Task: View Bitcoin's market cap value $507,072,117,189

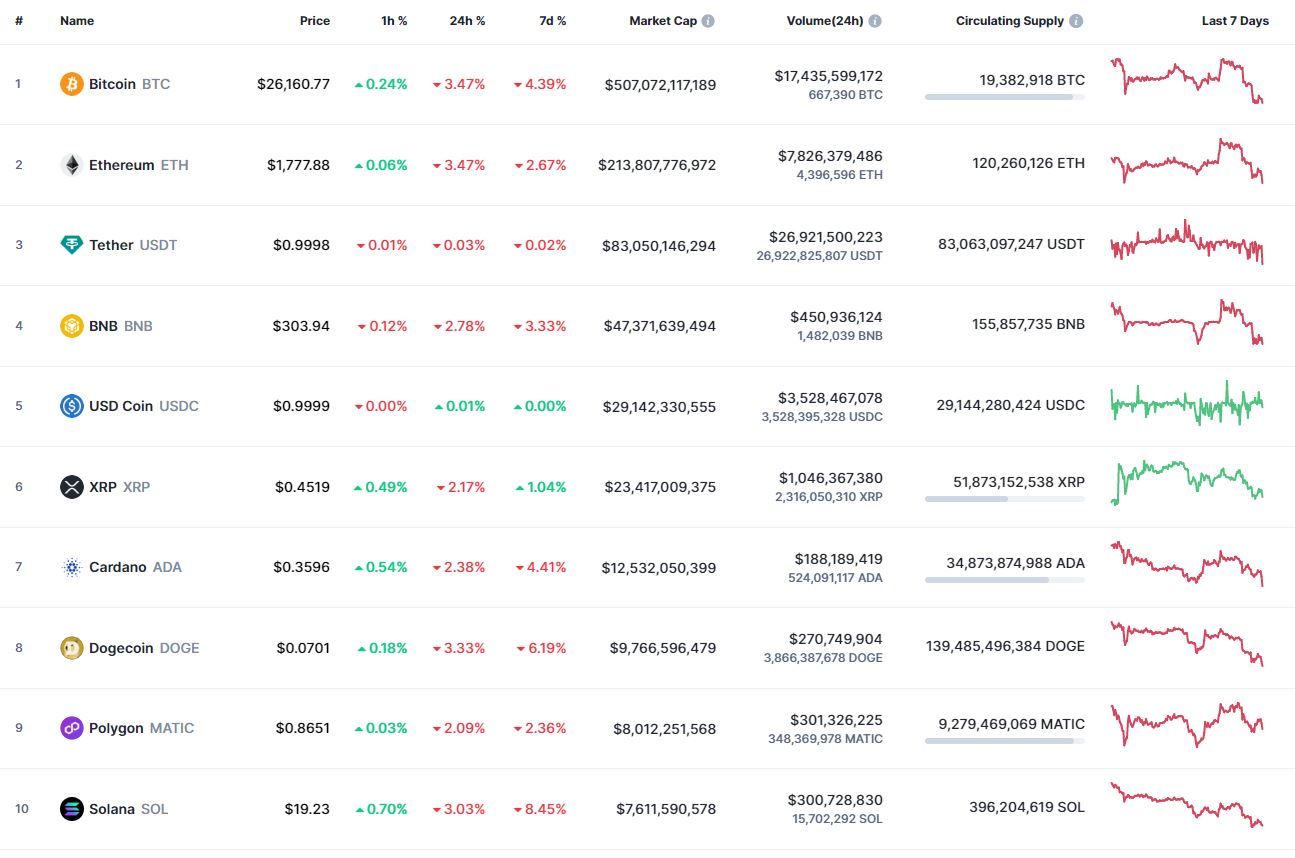Action: (x=660, y=85)
